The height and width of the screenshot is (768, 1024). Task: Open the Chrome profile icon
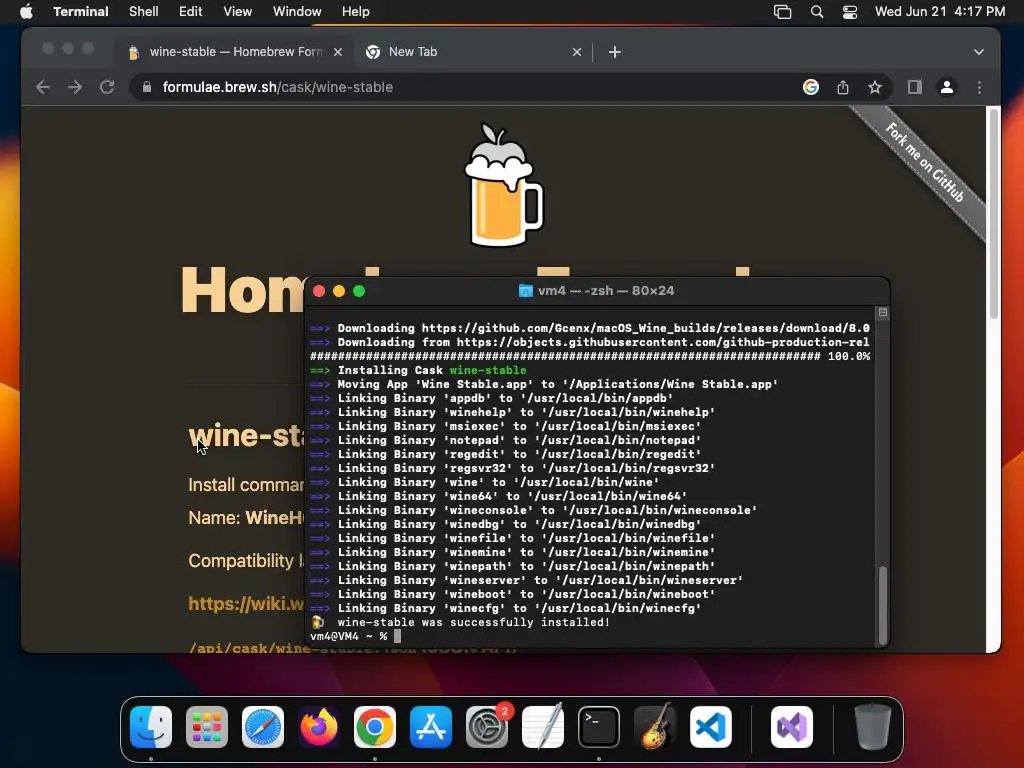point(947,87)
